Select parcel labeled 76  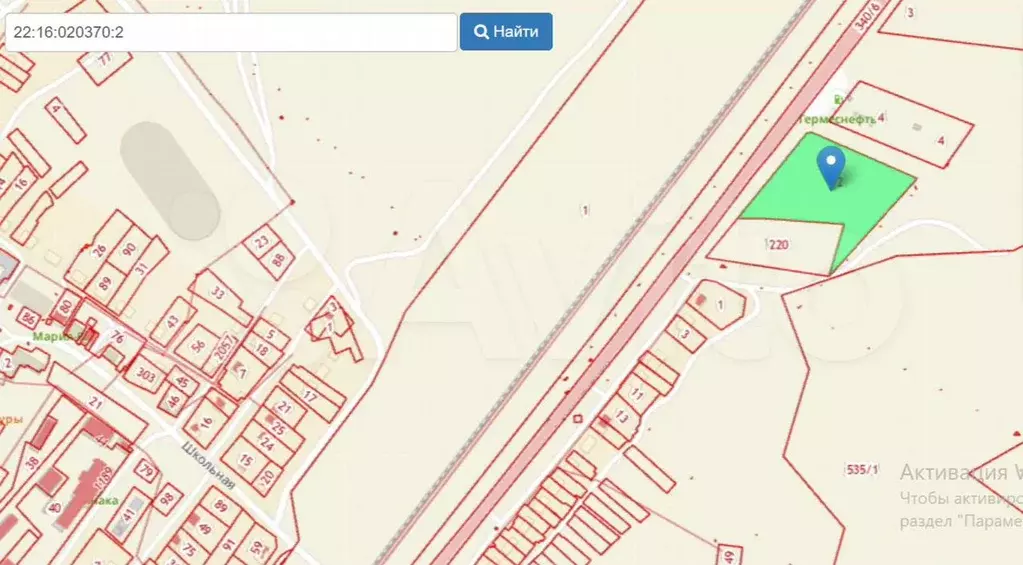pyautogui.click(x=118, y=337)
